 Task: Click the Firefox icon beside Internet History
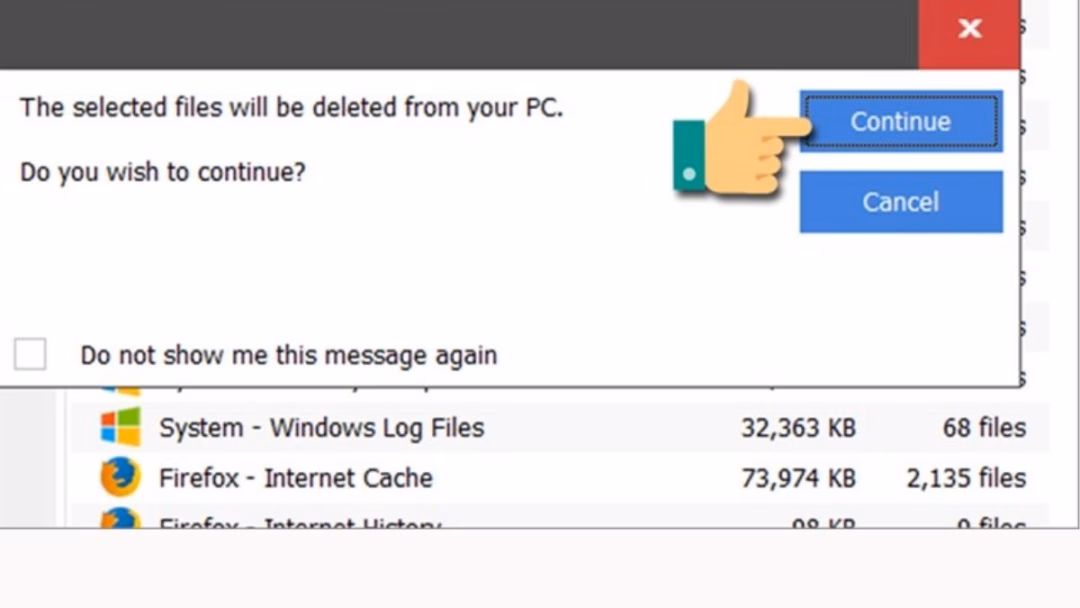tap(121, 520)
